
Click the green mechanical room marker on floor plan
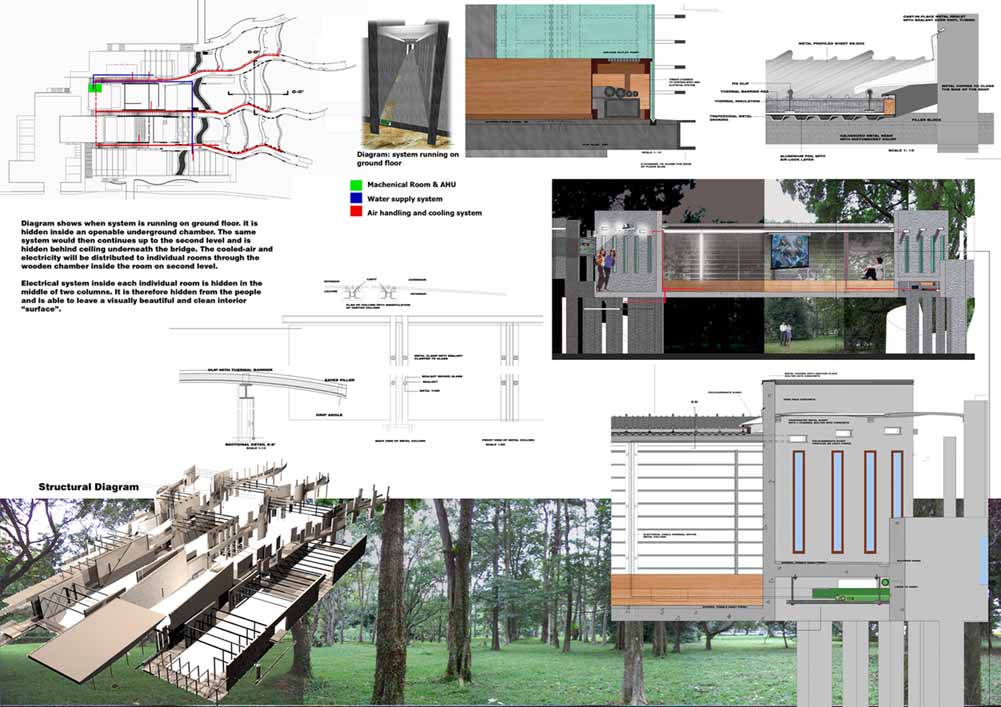coord(95,88)
